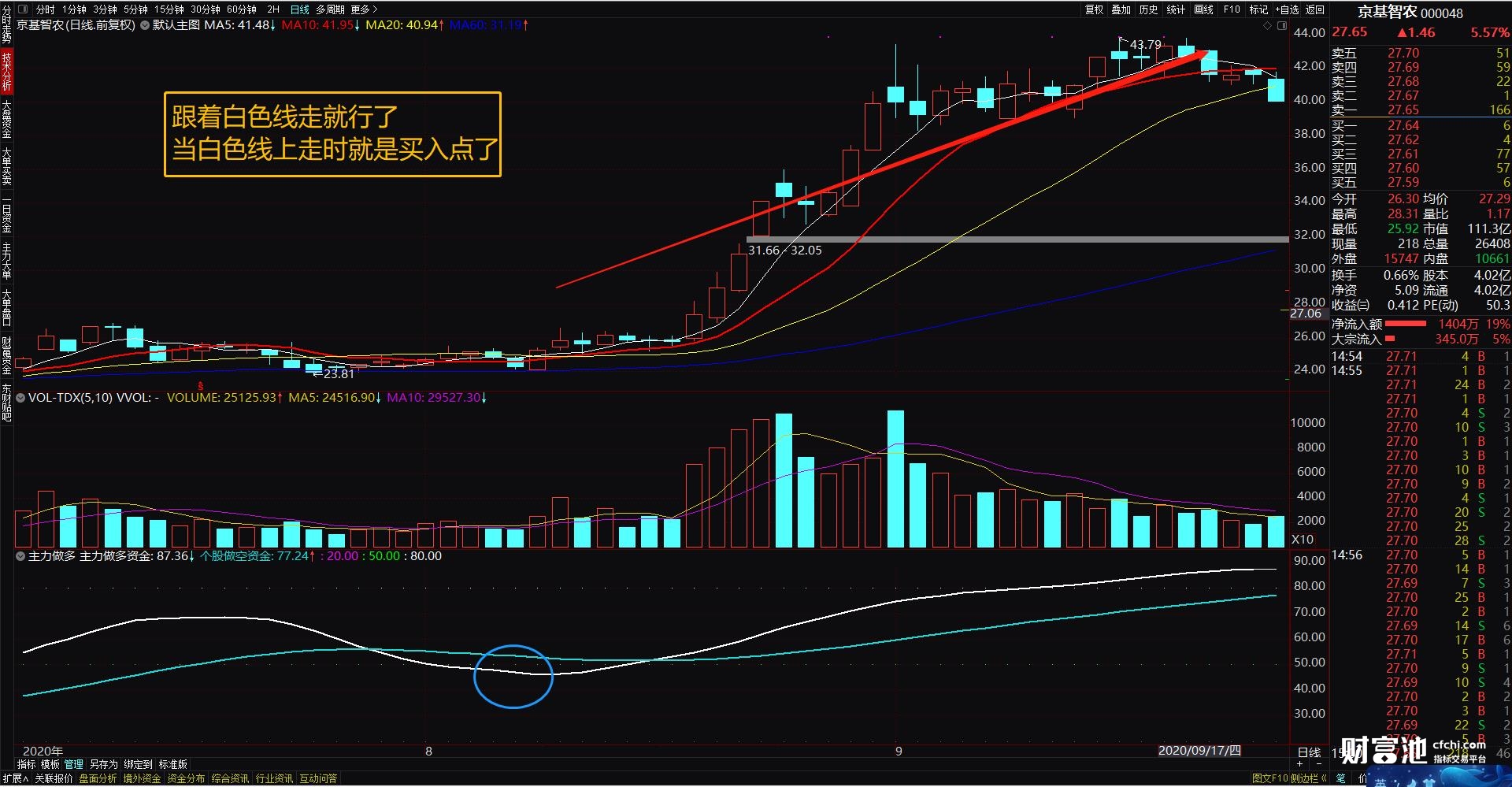Click the 净流入额 value 1404万

click(1458, 324)
